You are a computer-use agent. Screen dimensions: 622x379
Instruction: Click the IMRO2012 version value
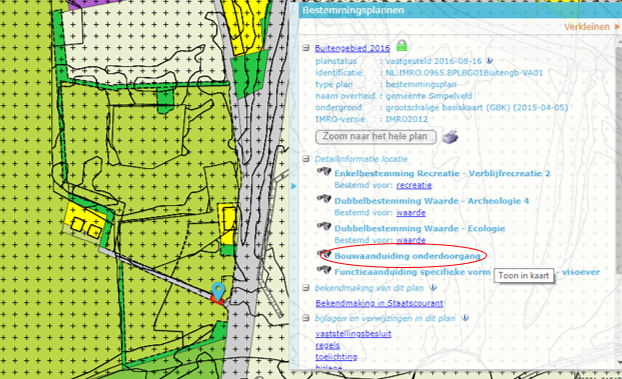407,119
